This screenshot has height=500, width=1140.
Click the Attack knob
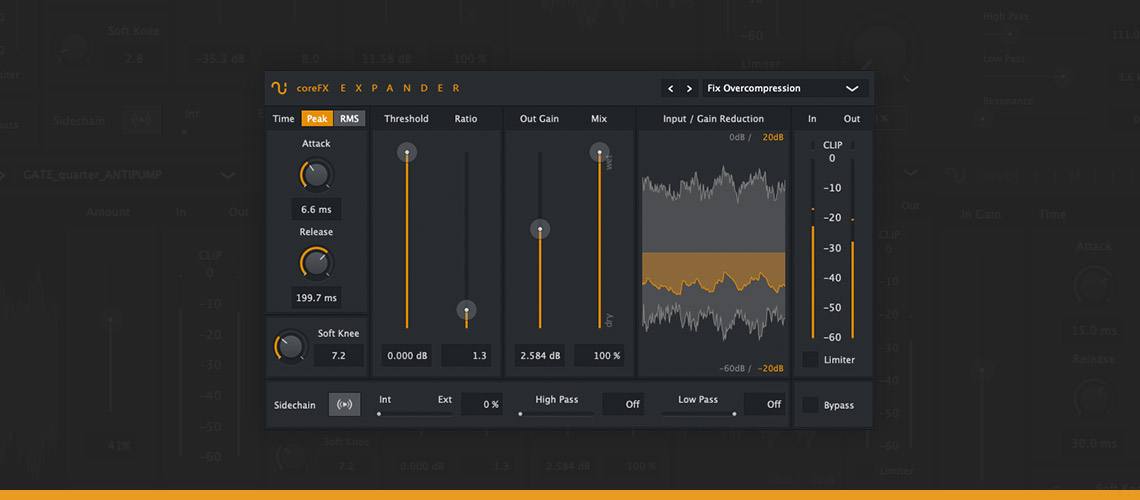coord(316,176)
